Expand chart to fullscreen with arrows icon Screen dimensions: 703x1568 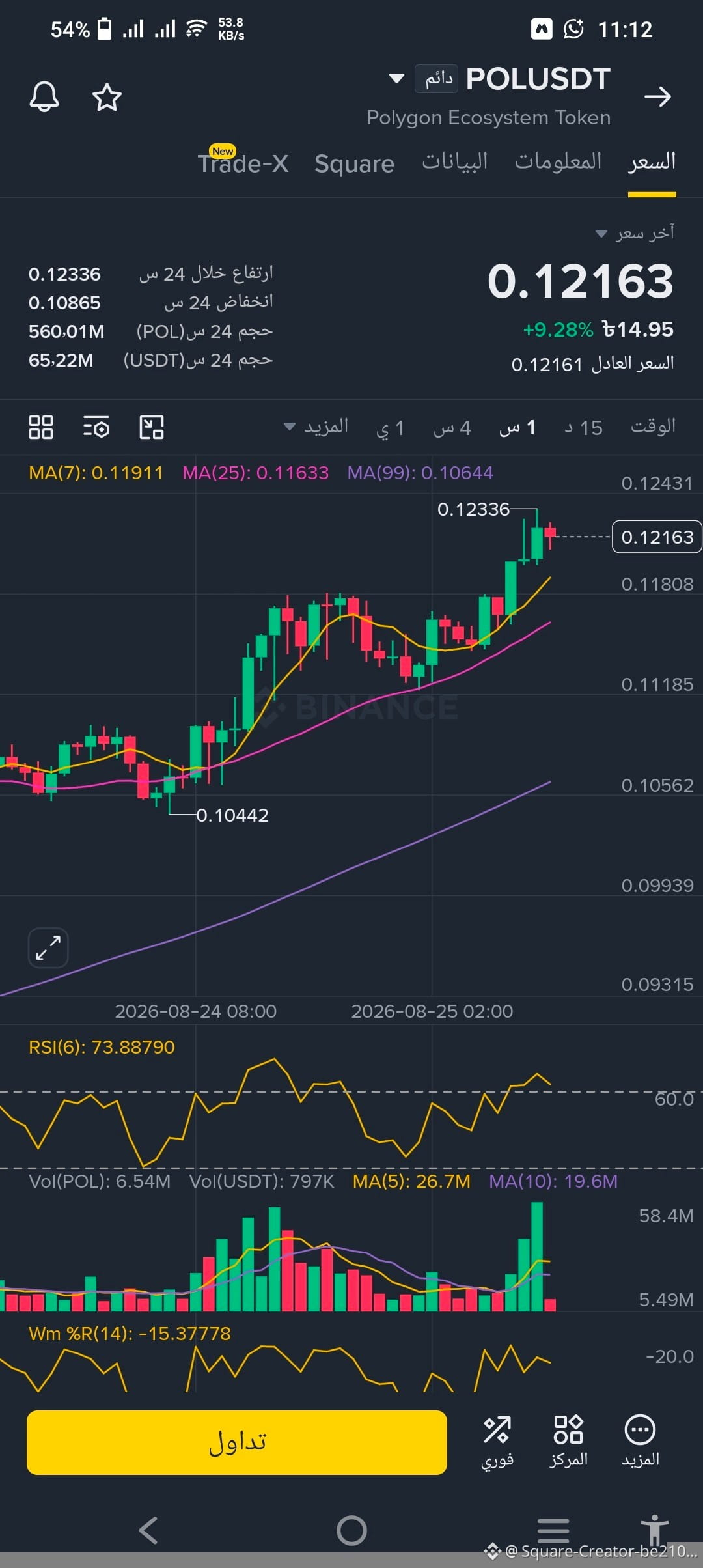click(48, 947)
